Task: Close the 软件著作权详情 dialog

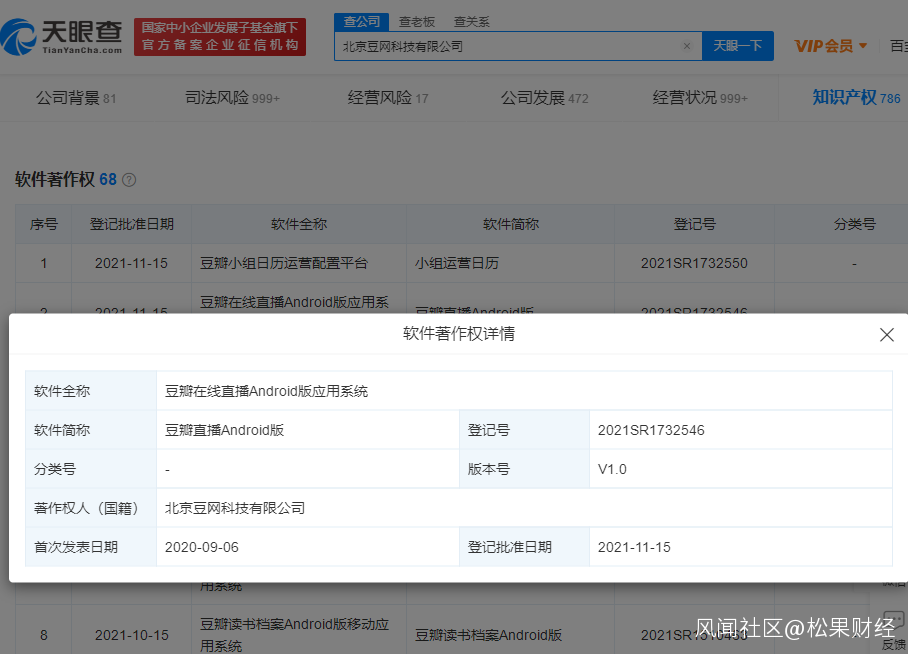Action: tap(887, 335)
